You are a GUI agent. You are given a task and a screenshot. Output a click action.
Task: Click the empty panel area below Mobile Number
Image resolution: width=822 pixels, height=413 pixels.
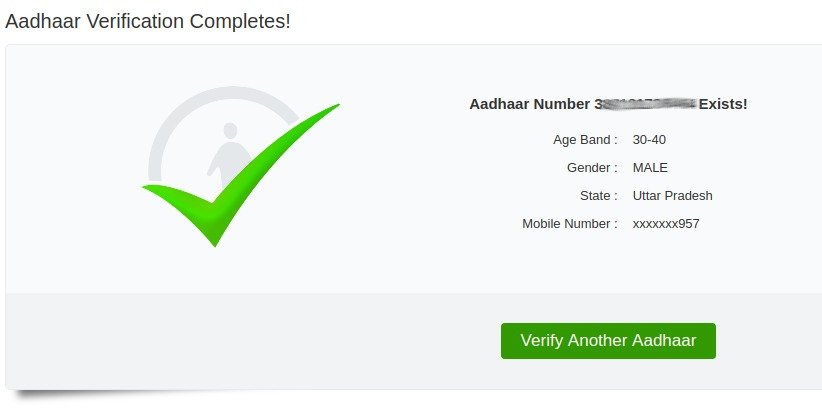pyautogui.click(x=608, y=262)
